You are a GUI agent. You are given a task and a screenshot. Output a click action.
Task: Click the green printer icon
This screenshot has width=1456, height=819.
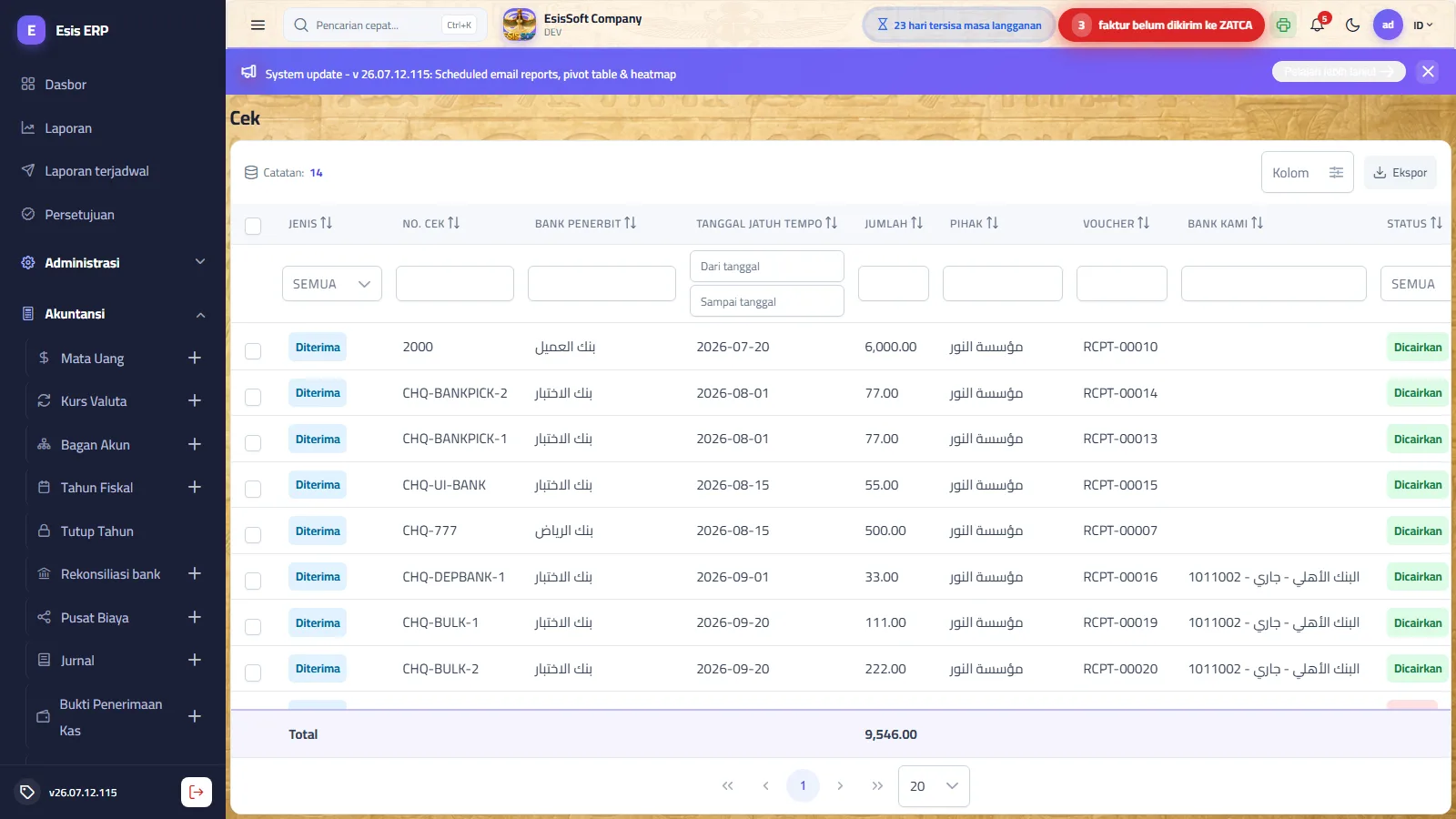pos(1283,25)
